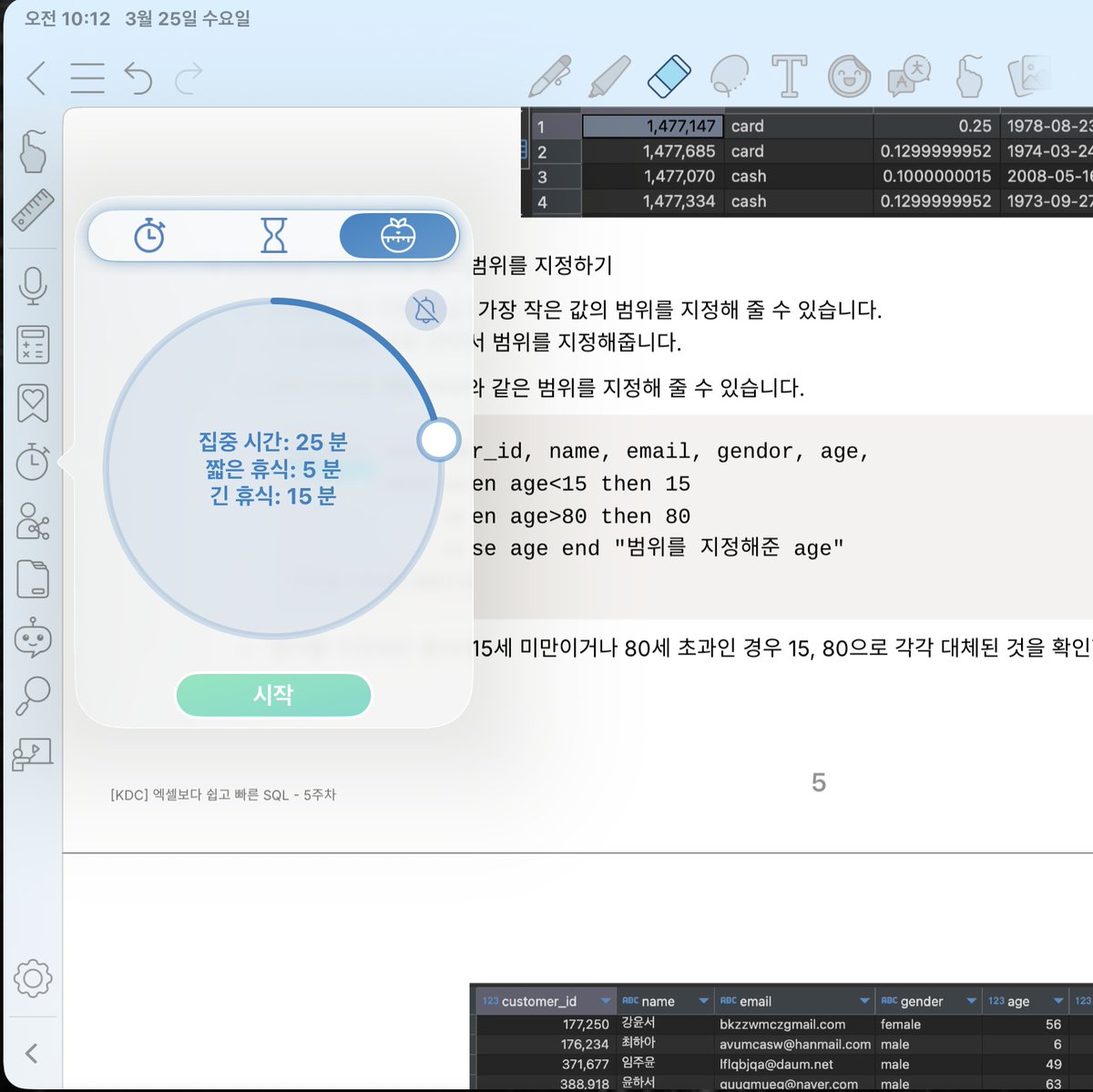
Task: Click cell 1,477,147 in top table
Action: click(652, 127)
